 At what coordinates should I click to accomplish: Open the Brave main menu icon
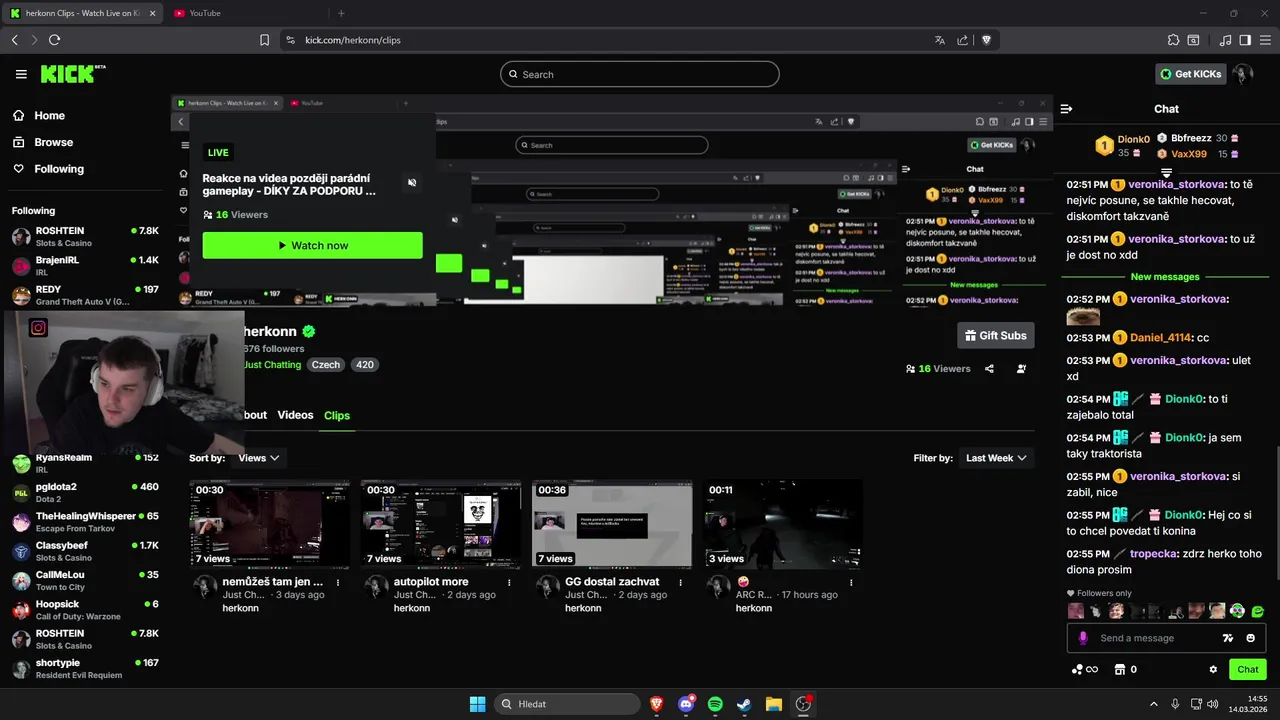coord(1264,40)
